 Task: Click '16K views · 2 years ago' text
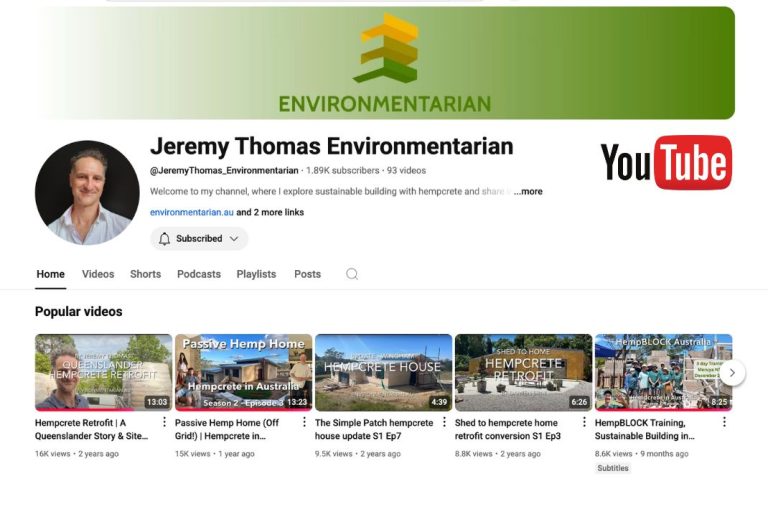(x=77, y=454)
